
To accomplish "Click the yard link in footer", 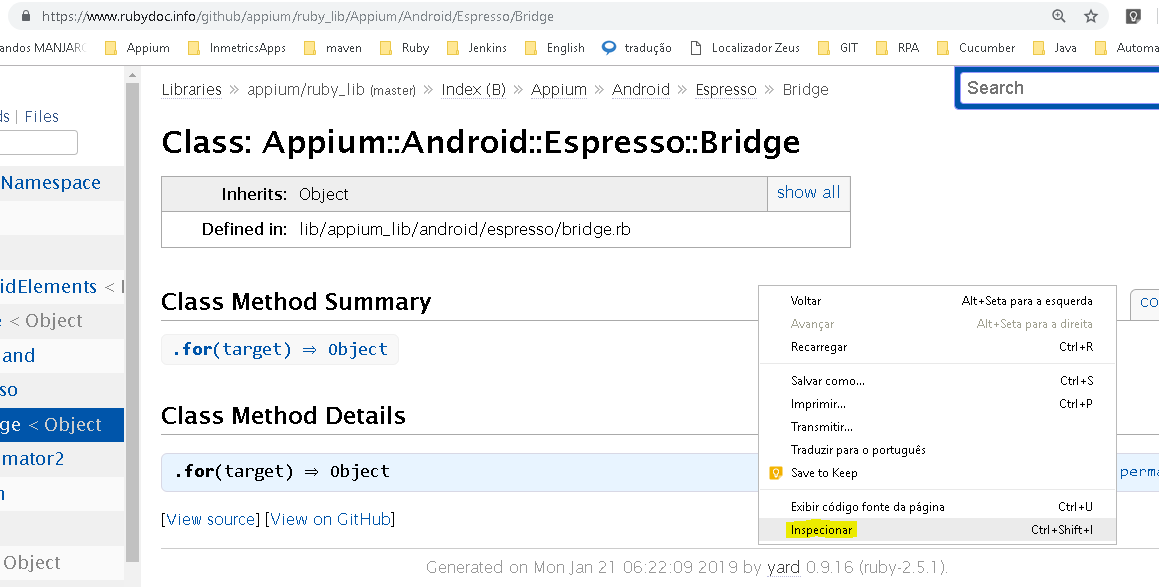I will (x=784, y=567).
